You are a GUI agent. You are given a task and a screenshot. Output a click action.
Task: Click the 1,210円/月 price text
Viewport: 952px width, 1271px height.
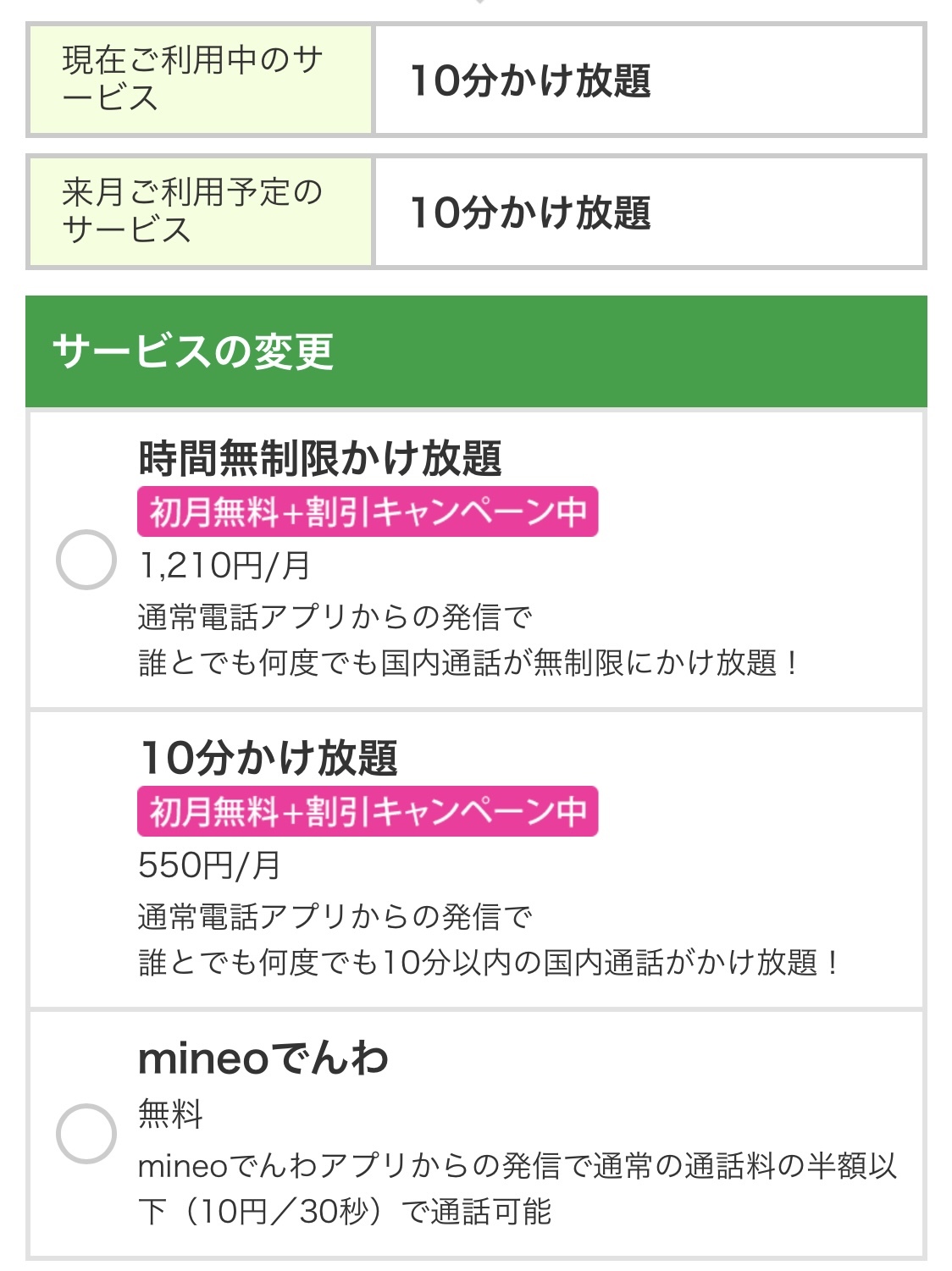pyautogui.click(x=224, y=565)
